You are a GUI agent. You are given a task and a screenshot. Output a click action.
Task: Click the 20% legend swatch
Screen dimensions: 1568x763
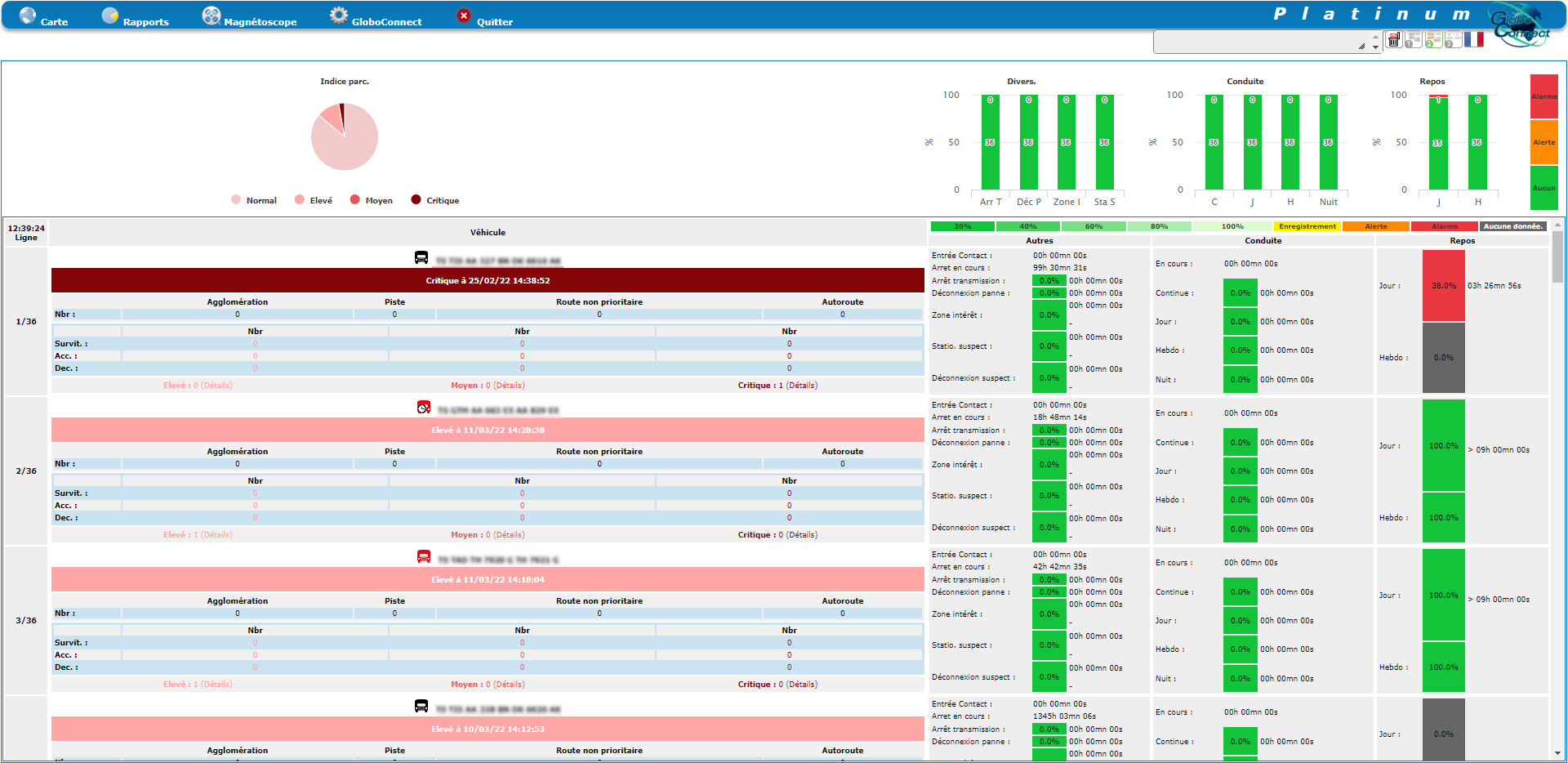(963, 226)
